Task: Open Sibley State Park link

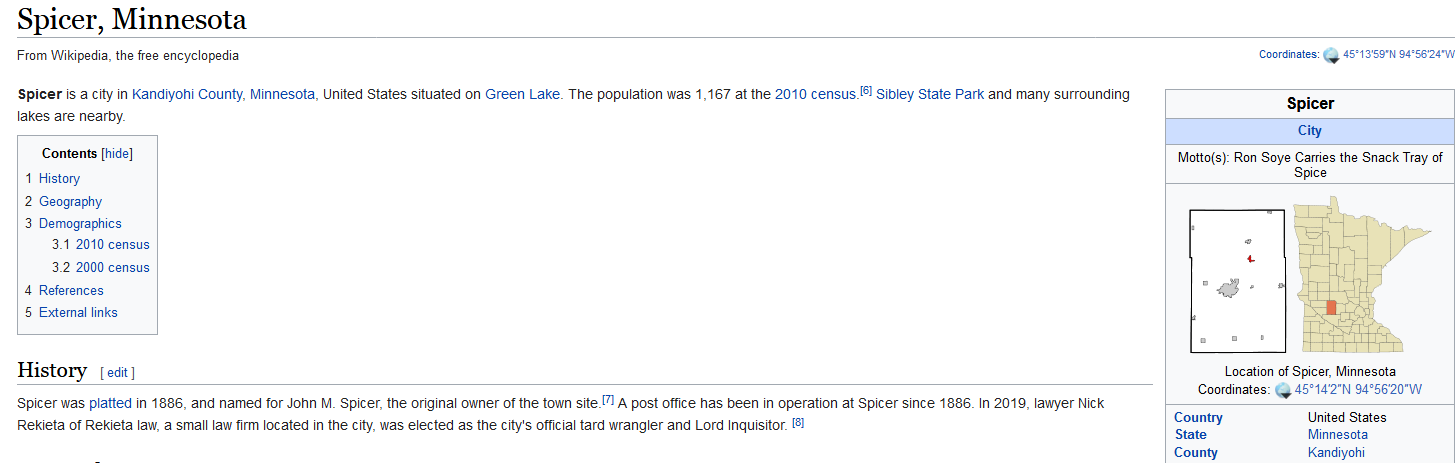Action: pos(930,94)
